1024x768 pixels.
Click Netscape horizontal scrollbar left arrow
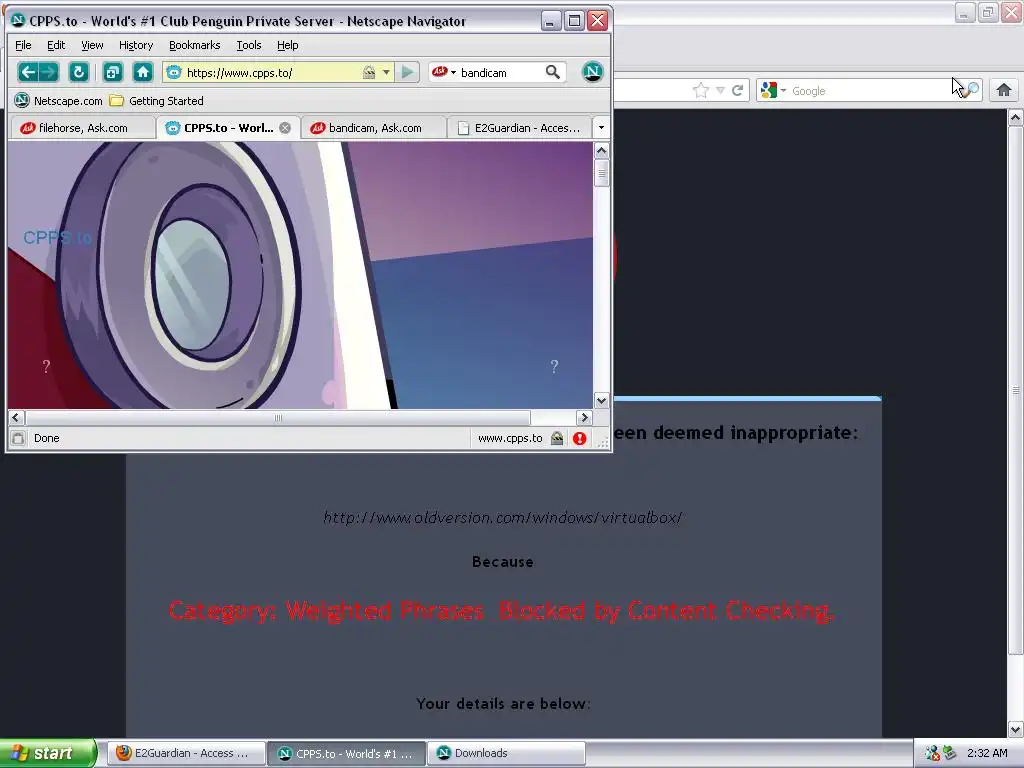click(16, 417)
